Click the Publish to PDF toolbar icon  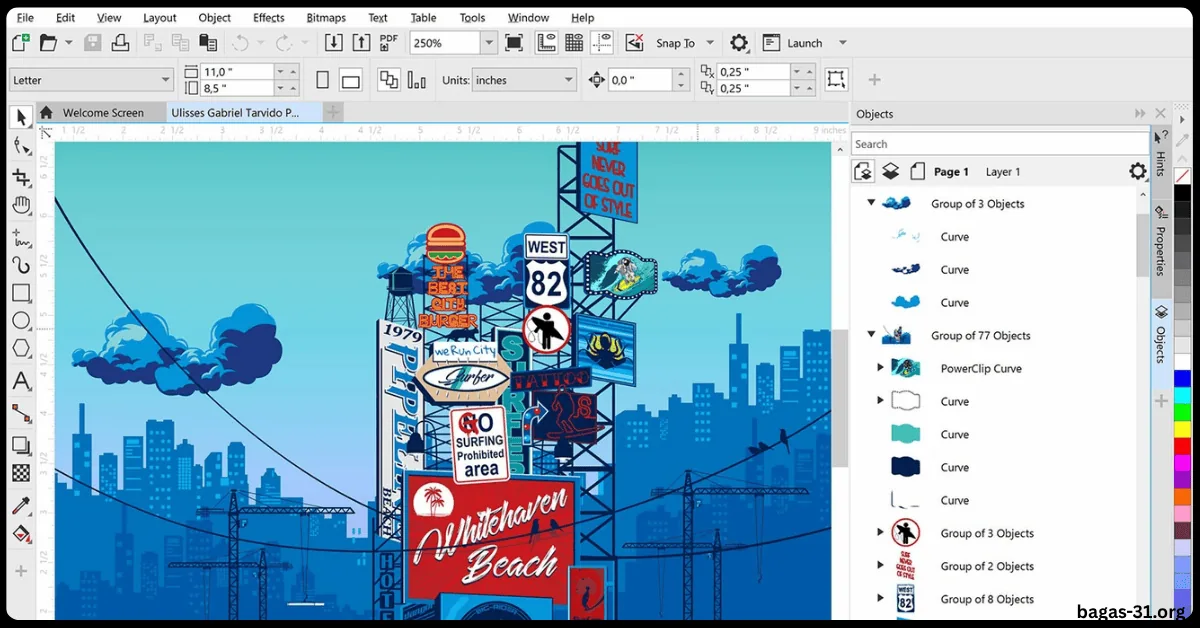pos(387,42)
